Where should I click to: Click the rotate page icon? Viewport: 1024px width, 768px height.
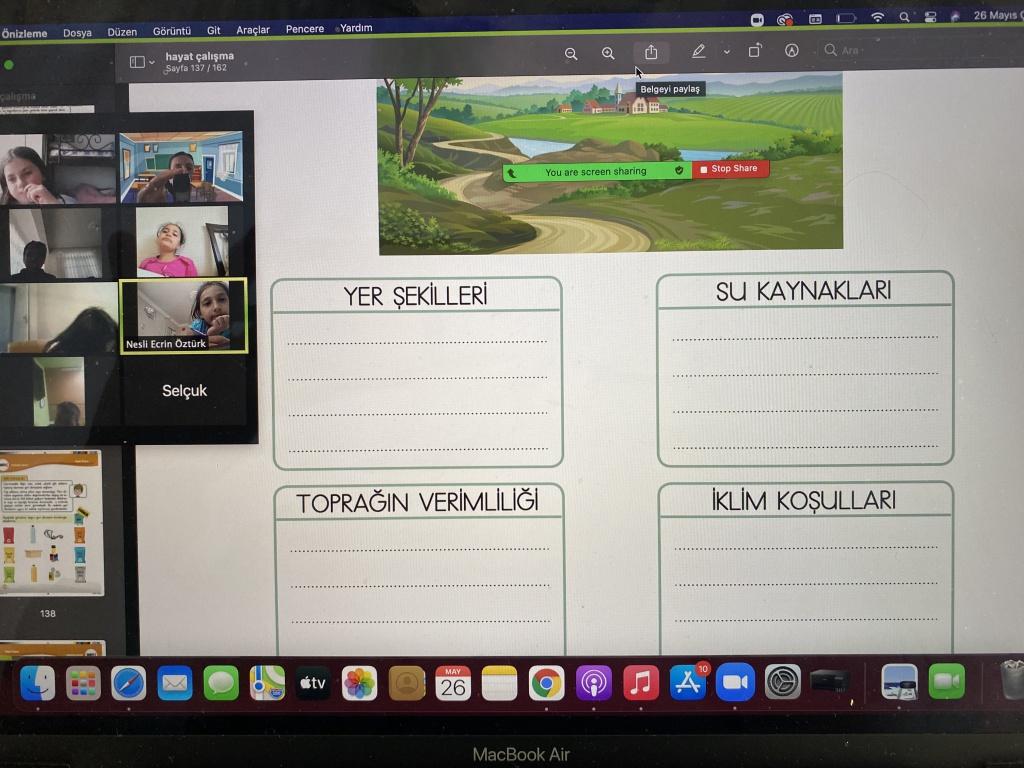pos(755,52)
